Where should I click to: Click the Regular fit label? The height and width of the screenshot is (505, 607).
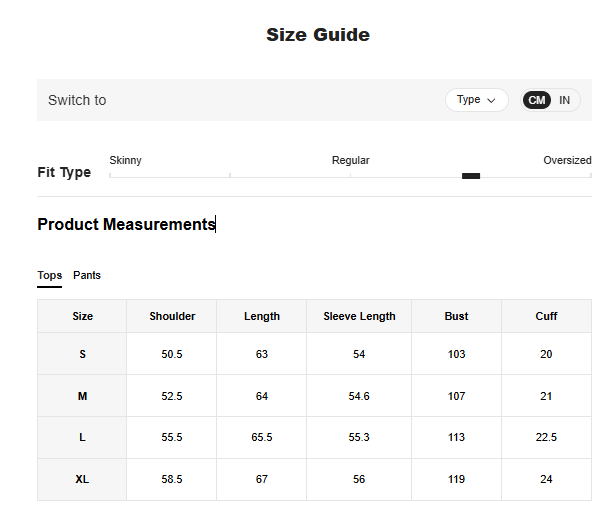(350, 160)
